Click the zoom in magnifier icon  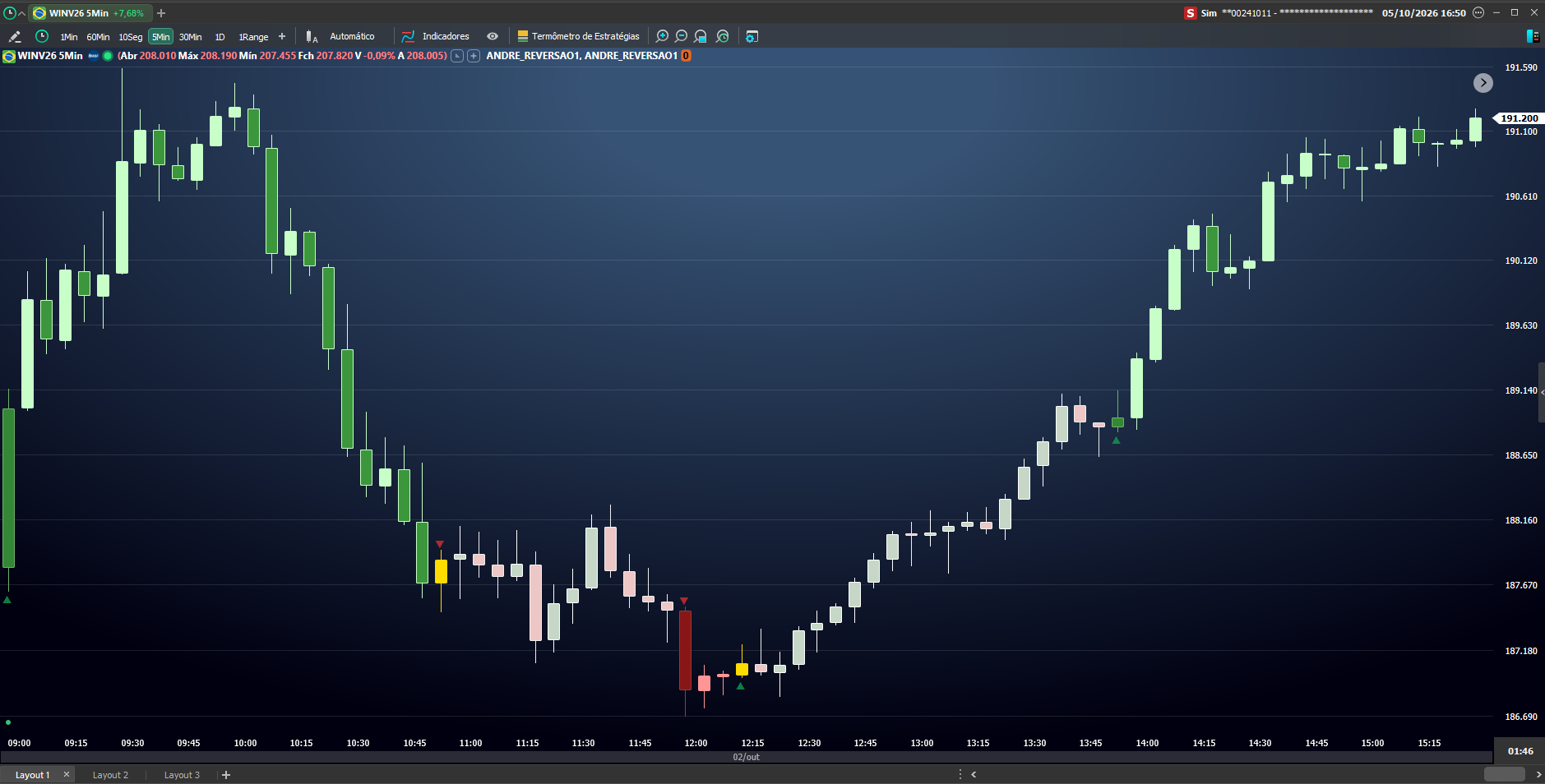pyautogui.click(x=662, y=36)
